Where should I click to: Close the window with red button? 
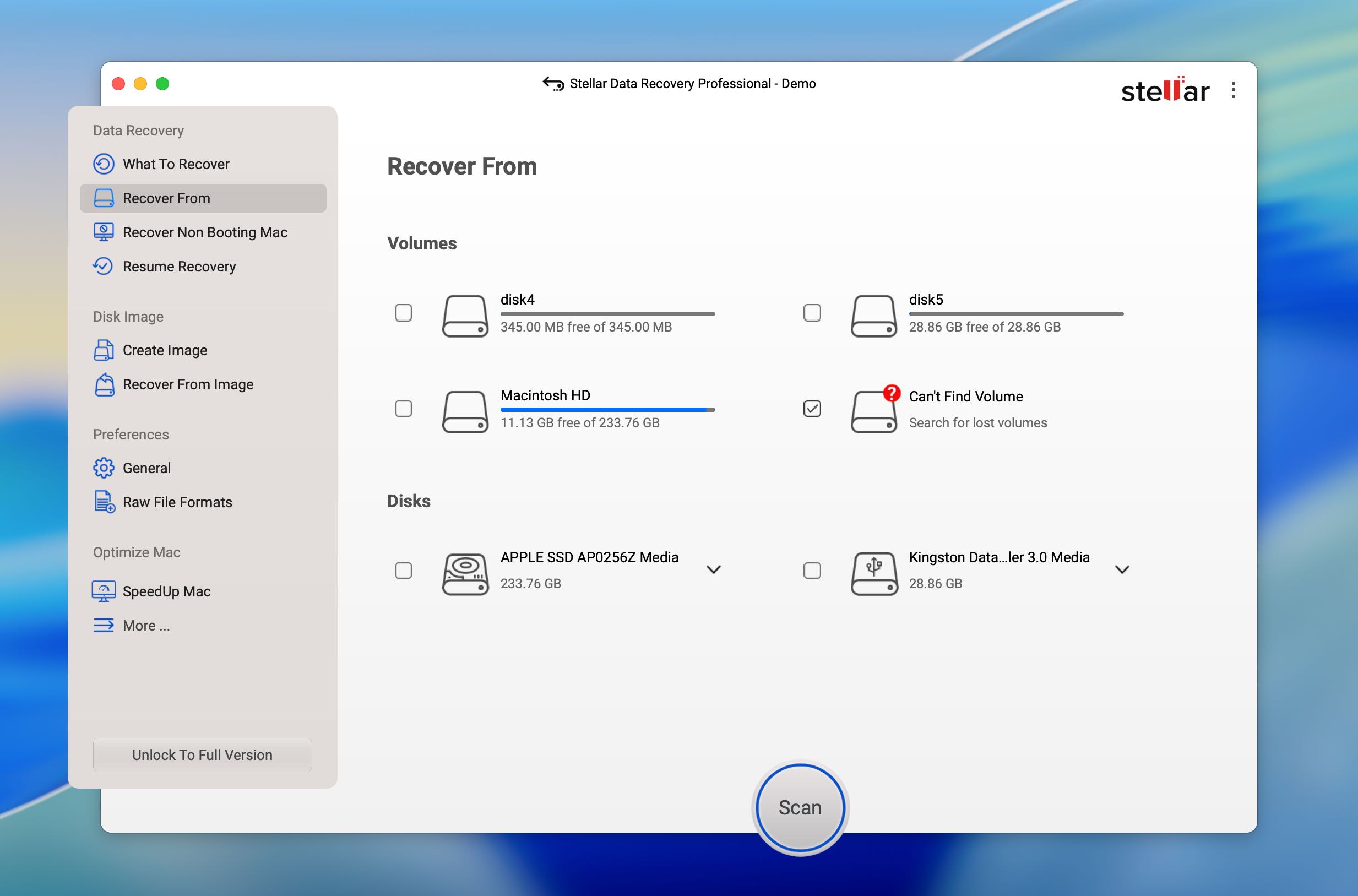118,84
